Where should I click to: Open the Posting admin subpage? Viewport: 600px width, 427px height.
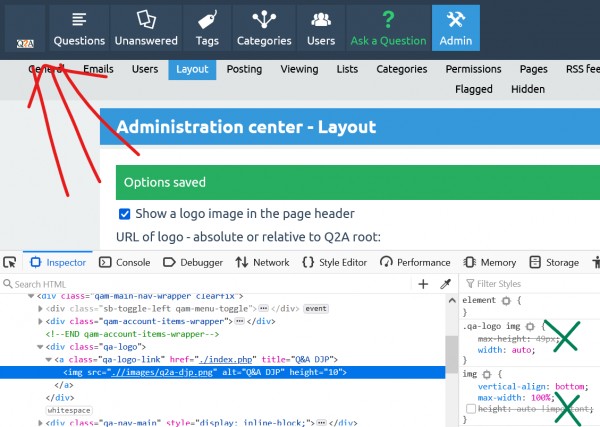pos(244,69)
